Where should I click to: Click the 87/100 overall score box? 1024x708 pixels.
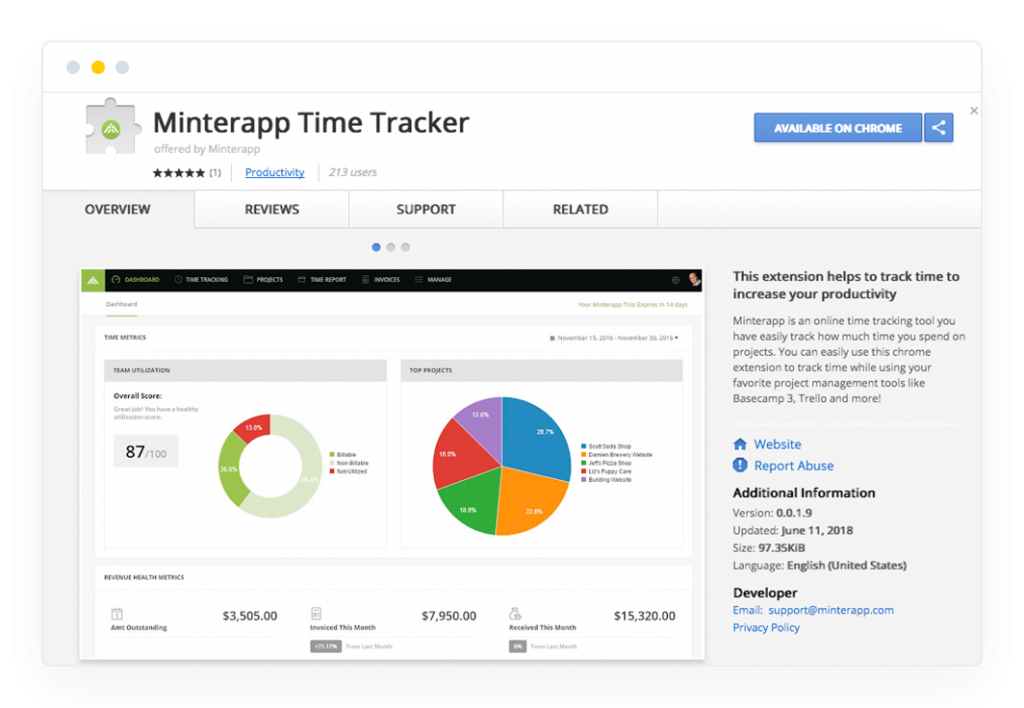[x=146, y=451]
